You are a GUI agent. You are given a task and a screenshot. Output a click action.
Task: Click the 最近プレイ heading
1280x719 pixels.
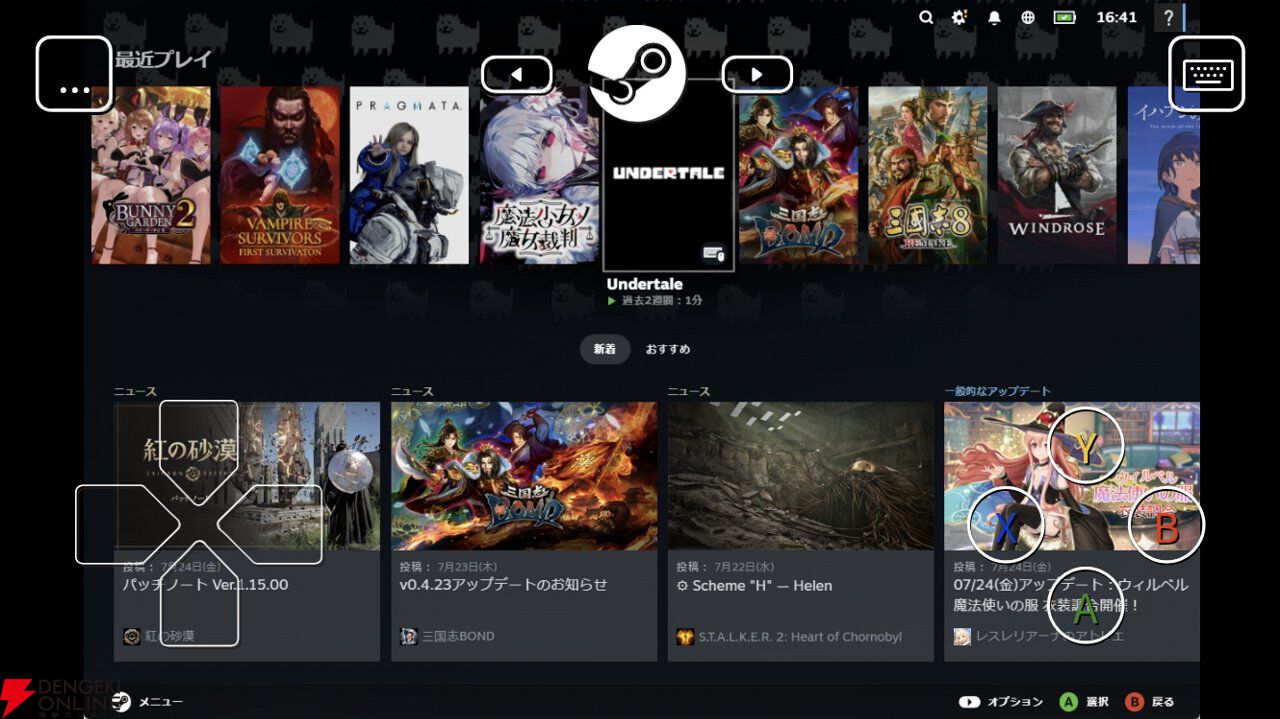click(164, 59)
